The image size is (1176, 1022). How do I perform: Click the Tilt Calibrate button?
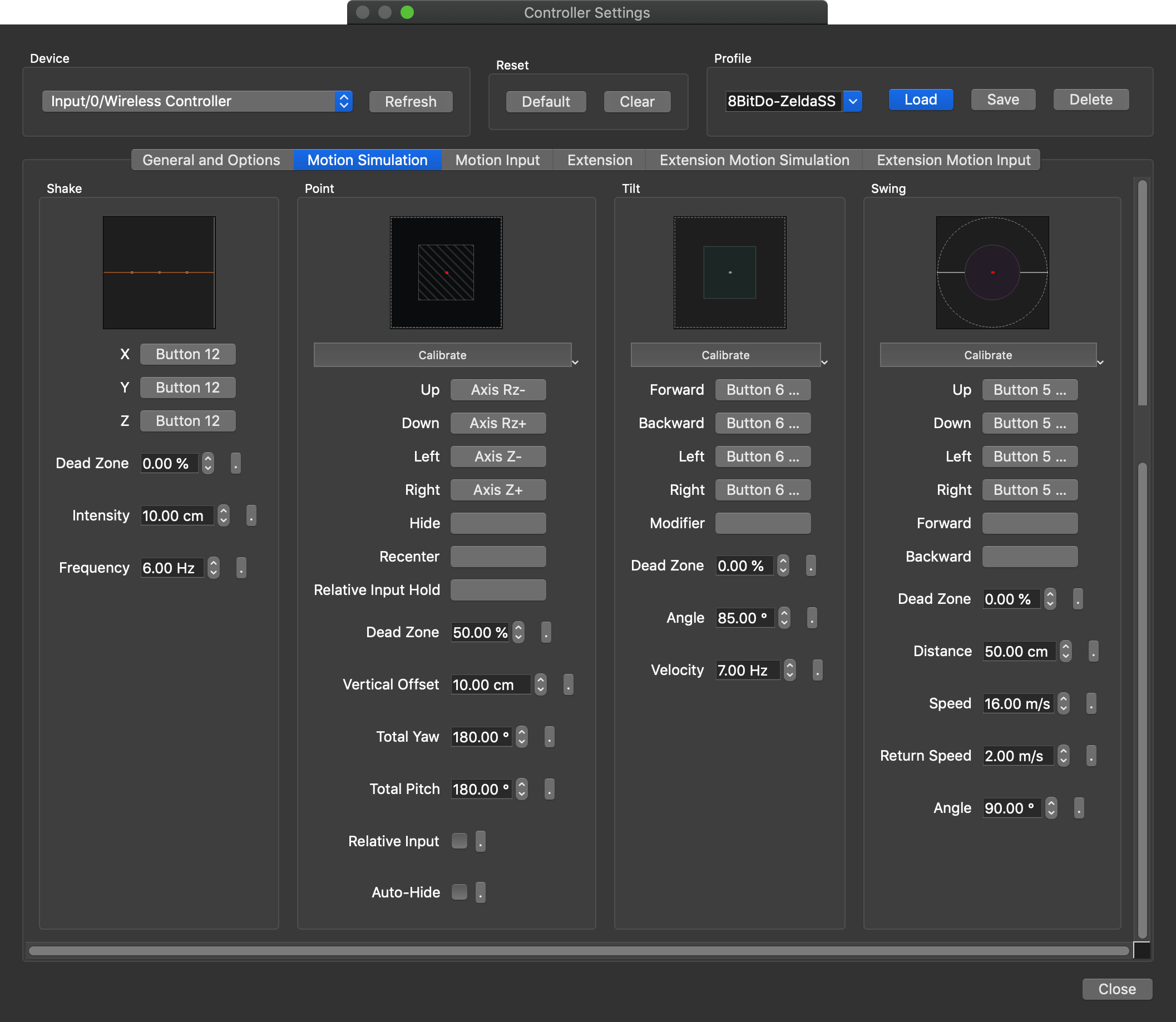725,355
